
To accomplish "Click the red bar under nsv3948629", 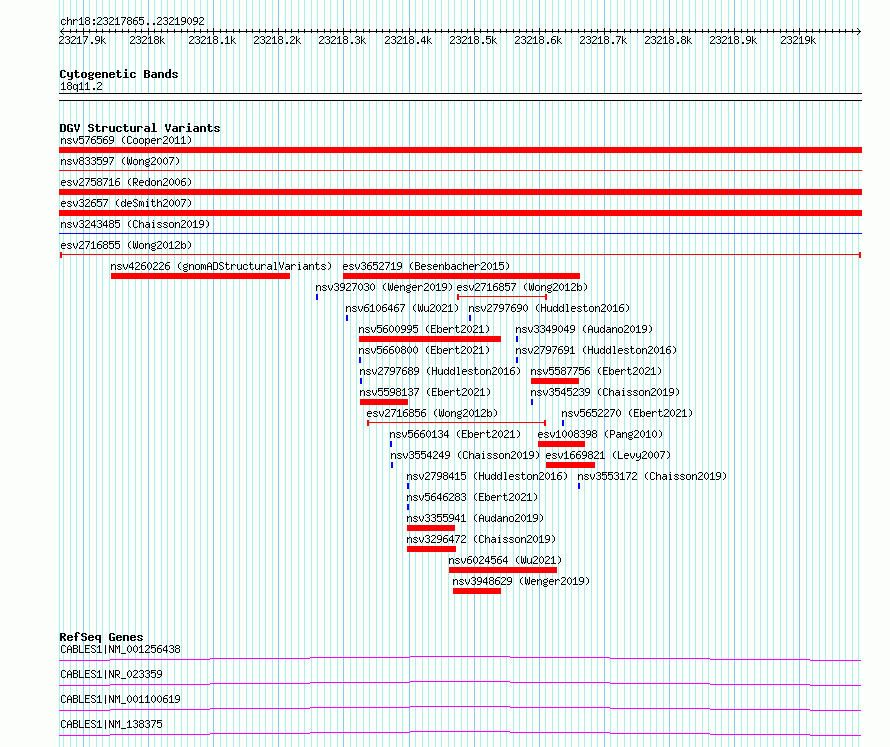I will tap(477, 591).
